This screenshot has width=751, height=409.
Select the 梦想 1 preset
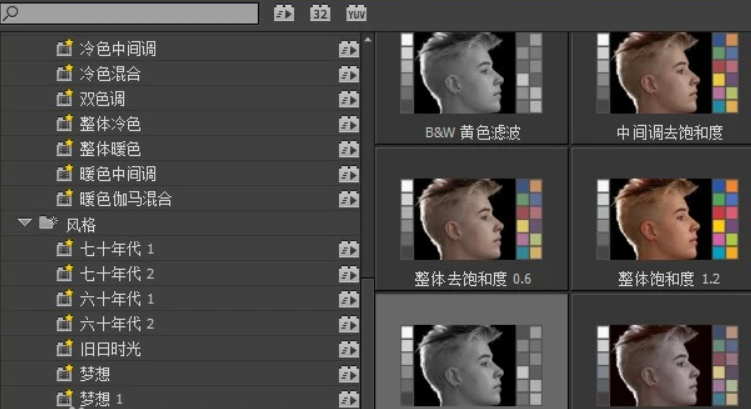tap(101, 398)
